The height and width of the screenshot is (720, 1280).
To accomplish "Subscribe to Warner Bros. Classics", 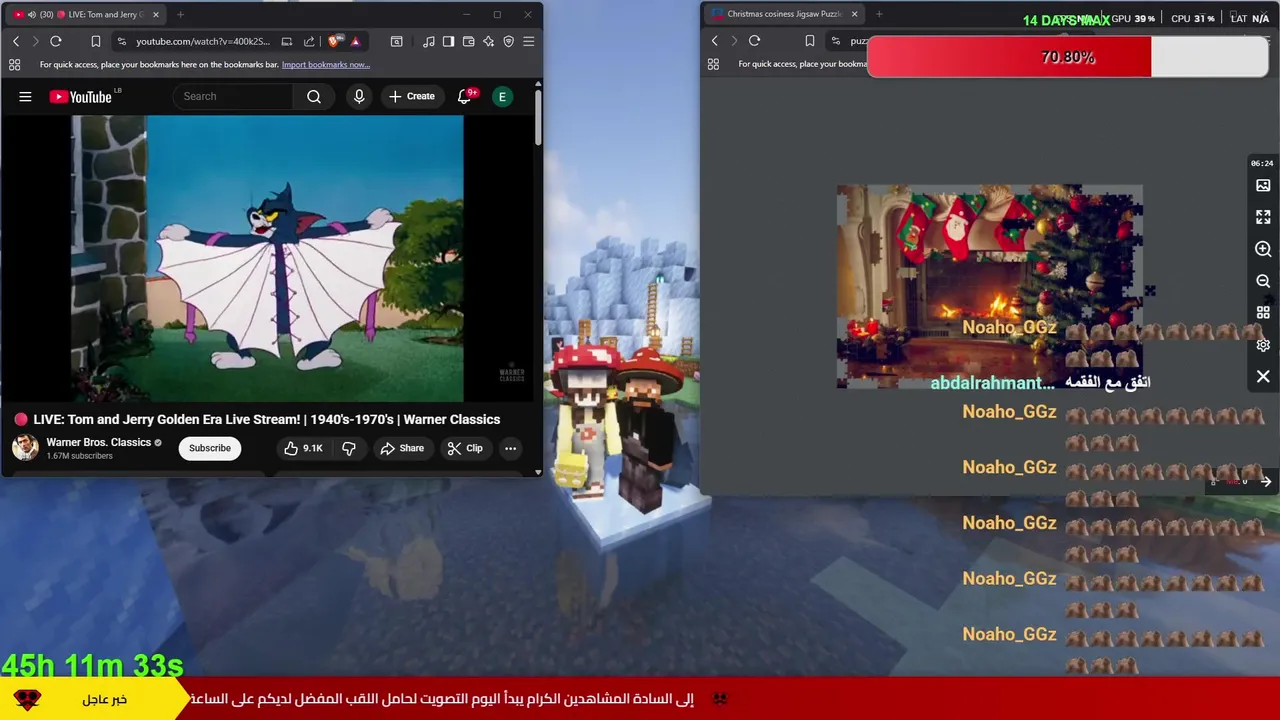I will (x=210, y=448).
